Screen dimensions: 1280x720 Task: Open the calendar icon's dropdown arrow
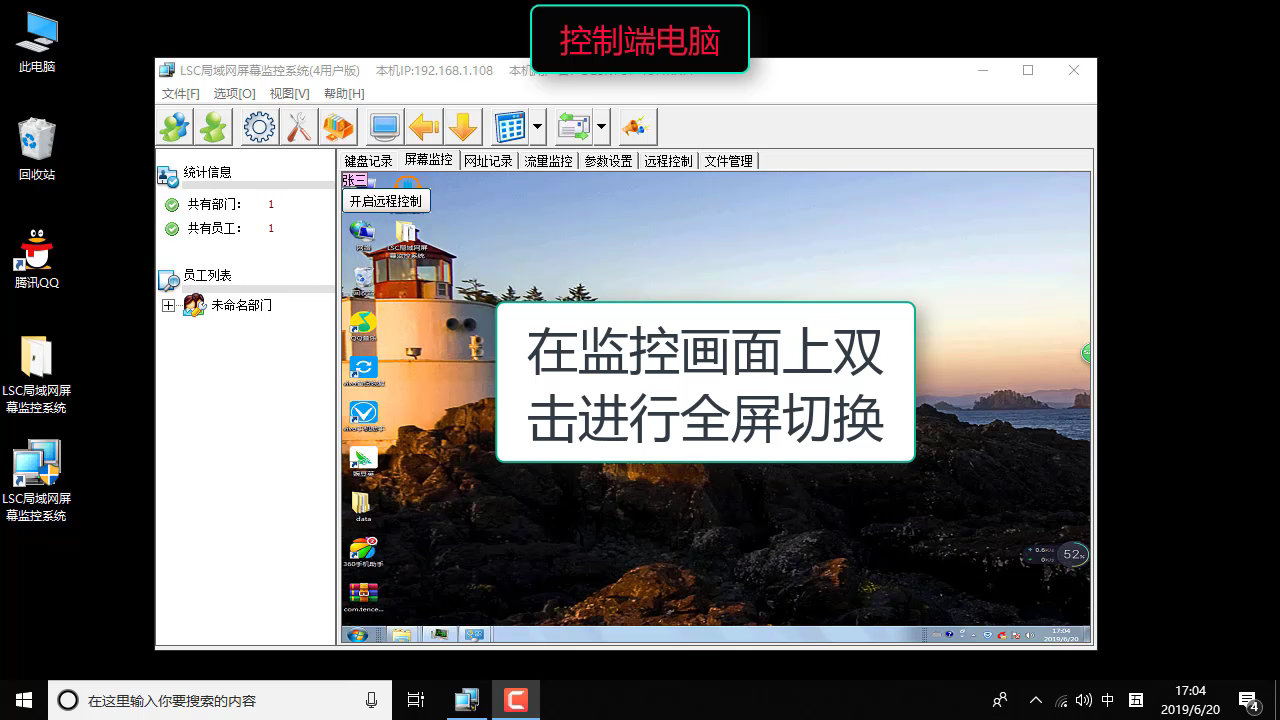[537, 127]
